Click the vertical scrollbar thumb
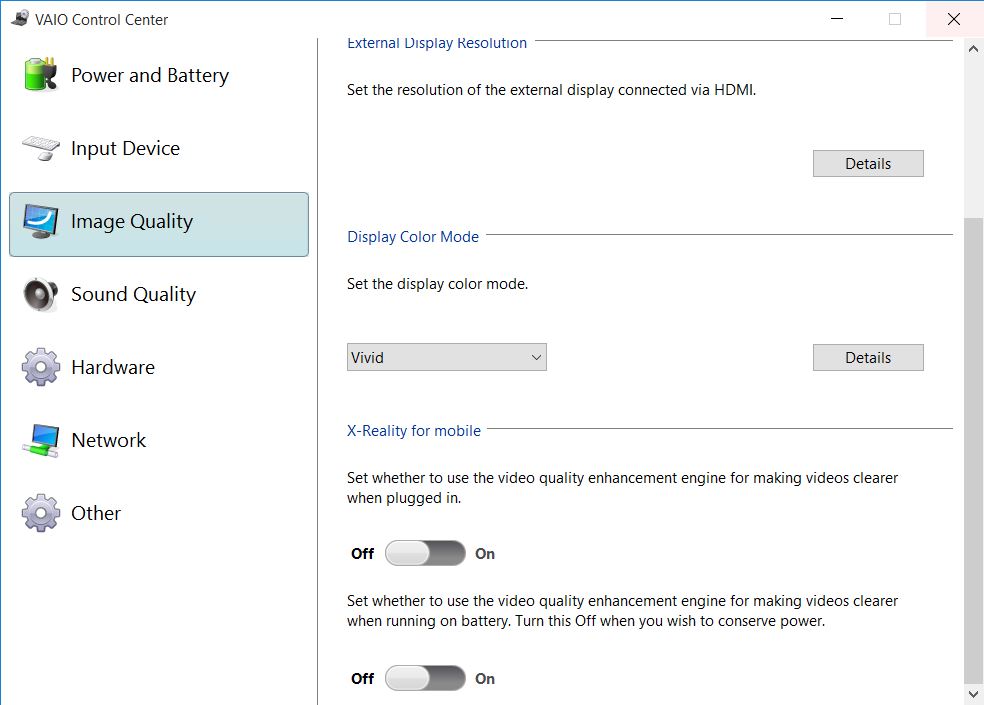 pos(973,451)
